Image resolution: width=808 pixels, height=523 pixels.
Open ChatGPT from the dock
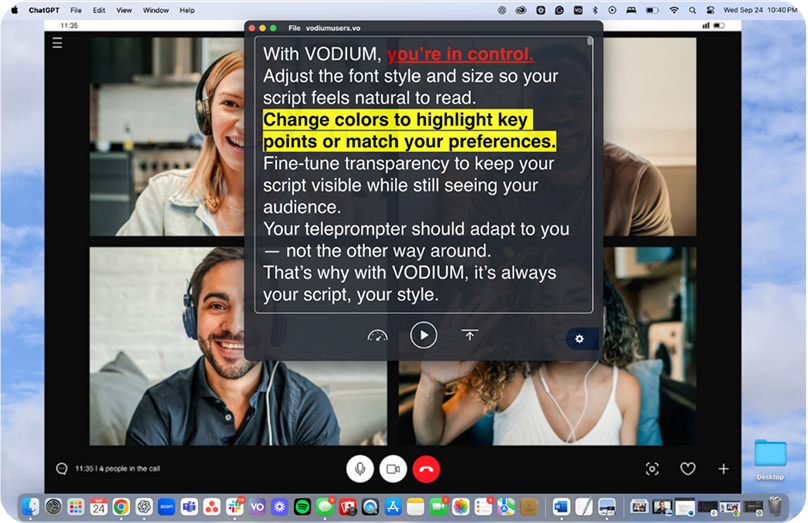point(144,508)
